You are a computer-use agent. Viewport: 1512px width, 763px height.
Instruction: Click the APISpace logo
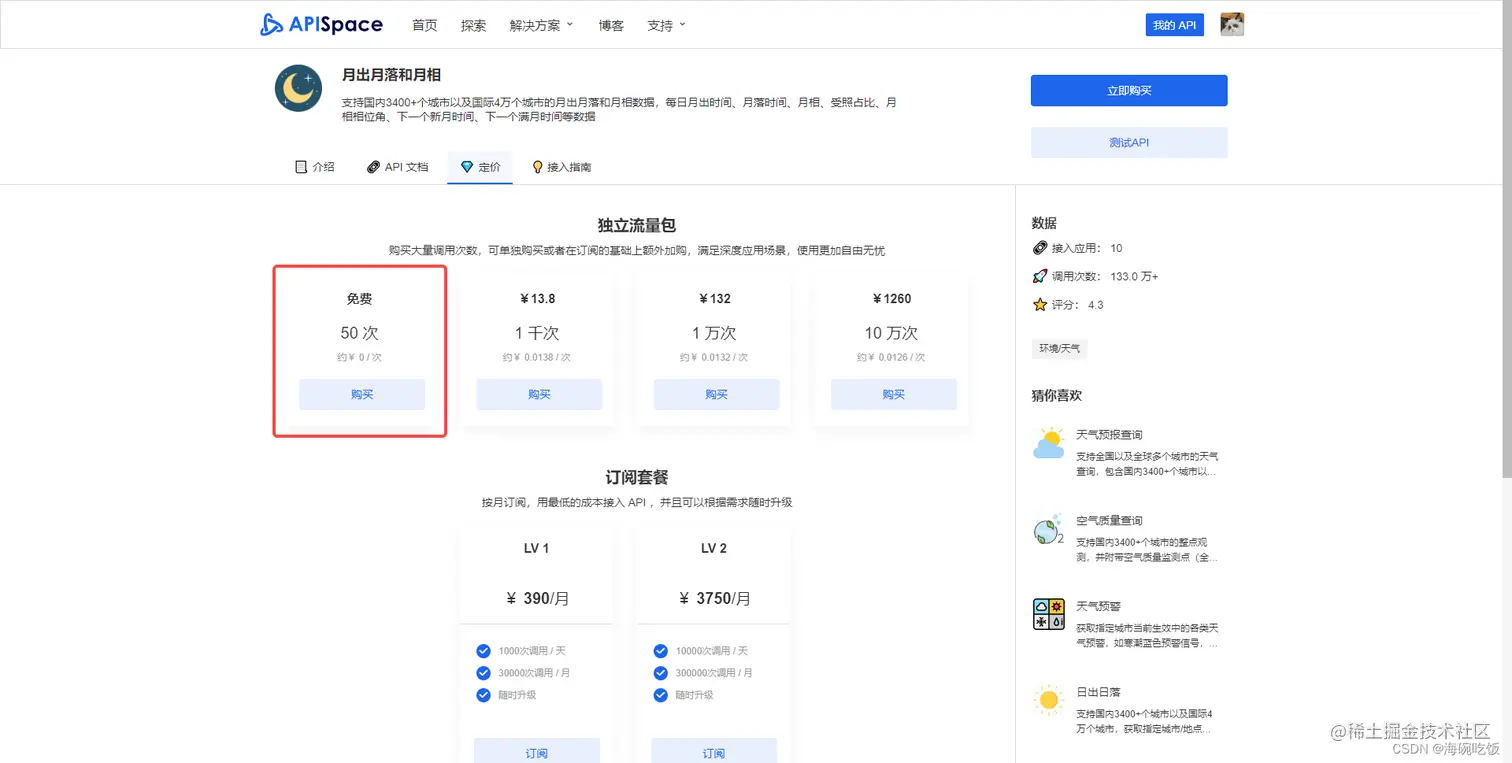(321, 24)
